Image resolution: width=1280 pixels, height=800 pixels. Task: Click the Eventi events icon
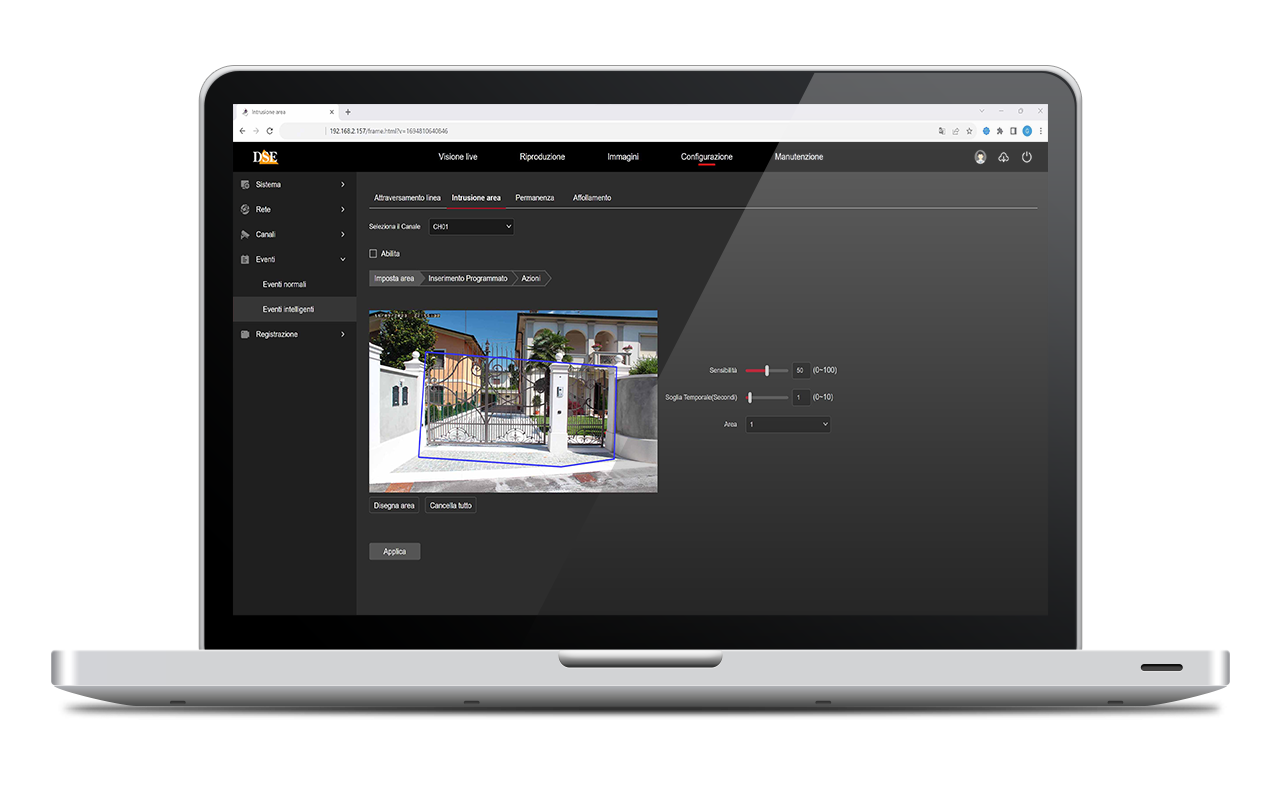243,259
